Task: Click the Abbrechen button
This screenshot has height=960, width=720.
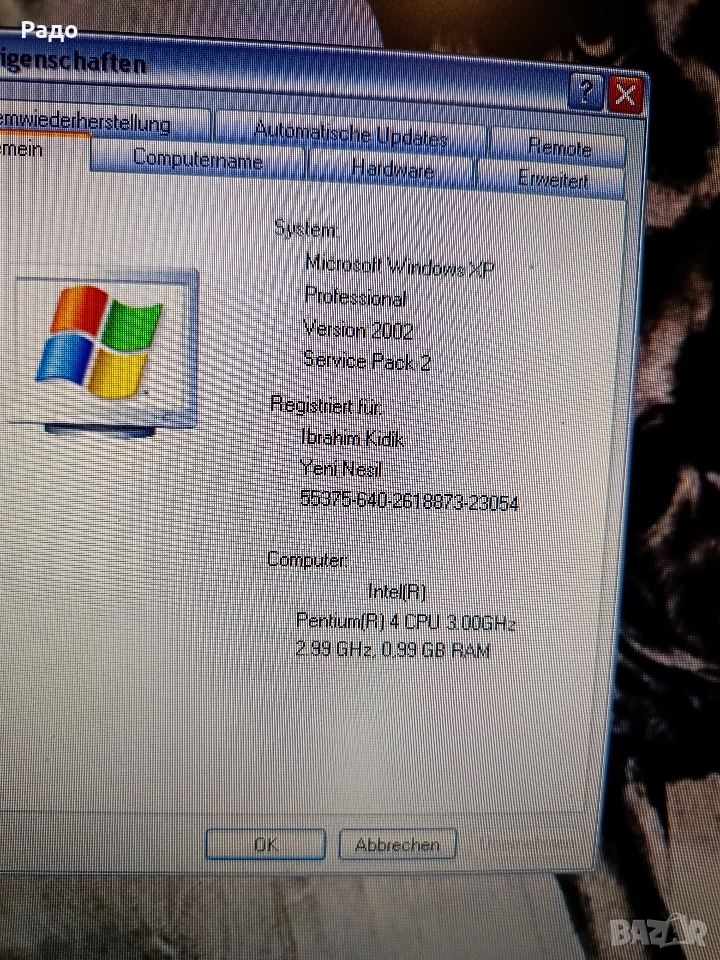Action: 397,844
